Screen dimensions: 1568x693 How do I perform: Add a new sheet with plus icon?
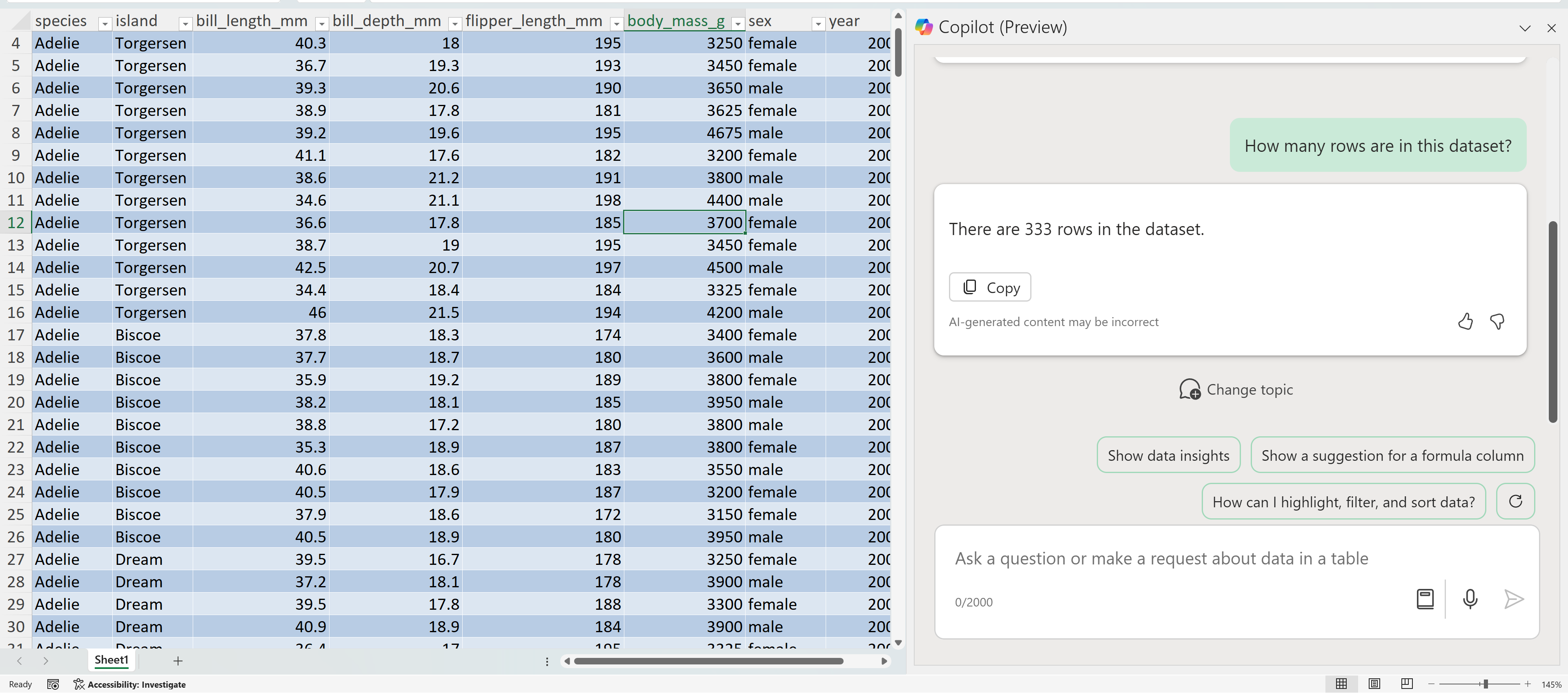click(x=178, y=661)
